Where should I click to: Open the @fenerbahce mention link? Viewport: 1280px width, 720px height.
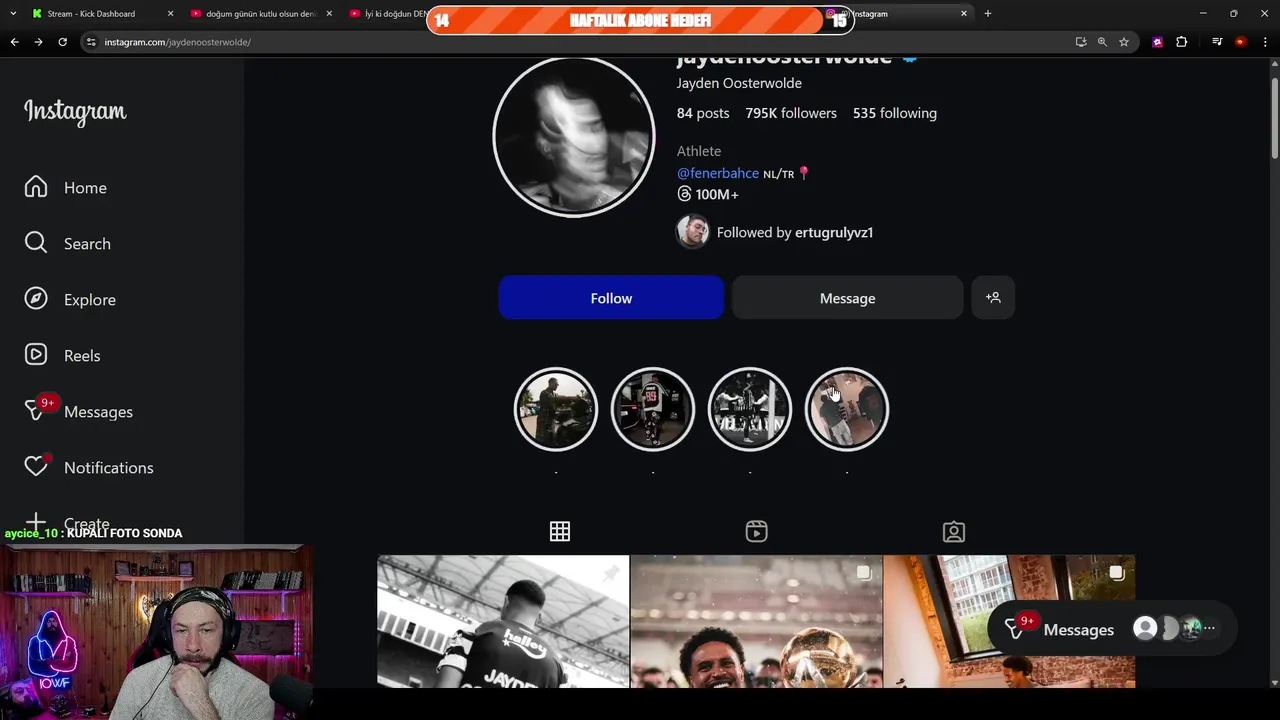coord(718,173)
